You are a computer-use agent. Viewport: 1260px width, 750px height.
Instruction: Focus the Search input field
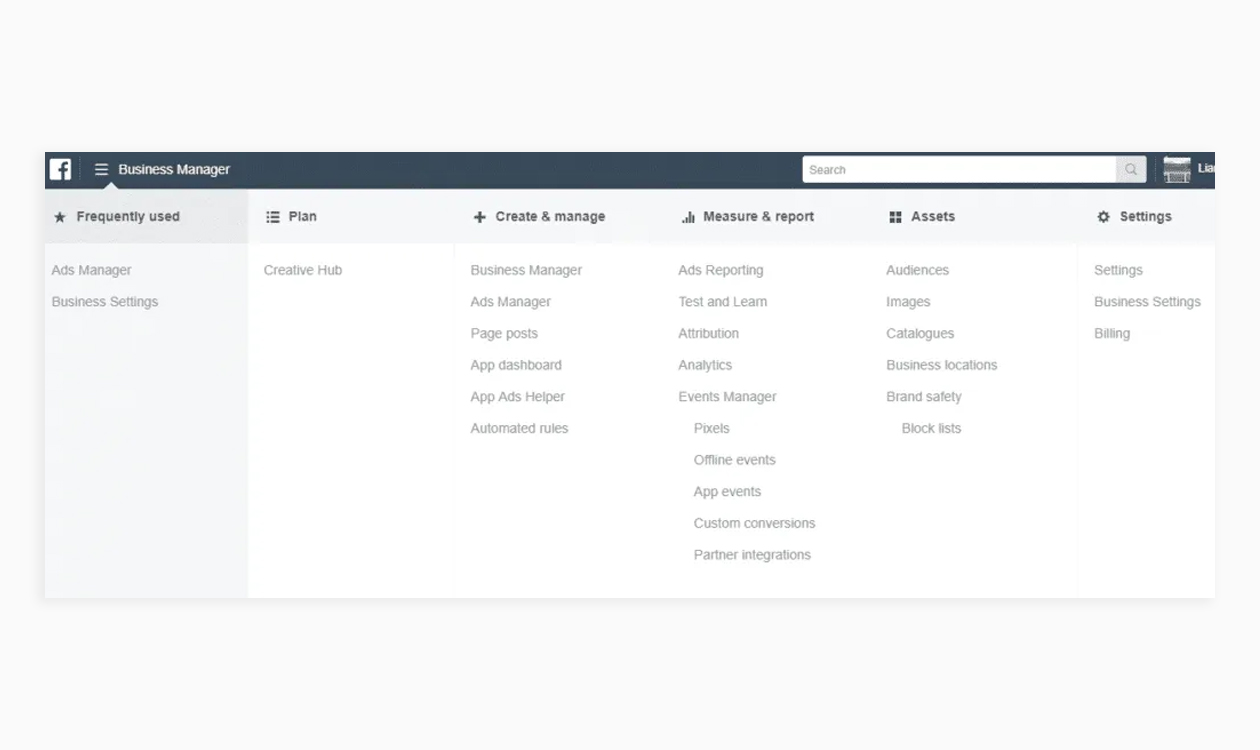point(958,170)
